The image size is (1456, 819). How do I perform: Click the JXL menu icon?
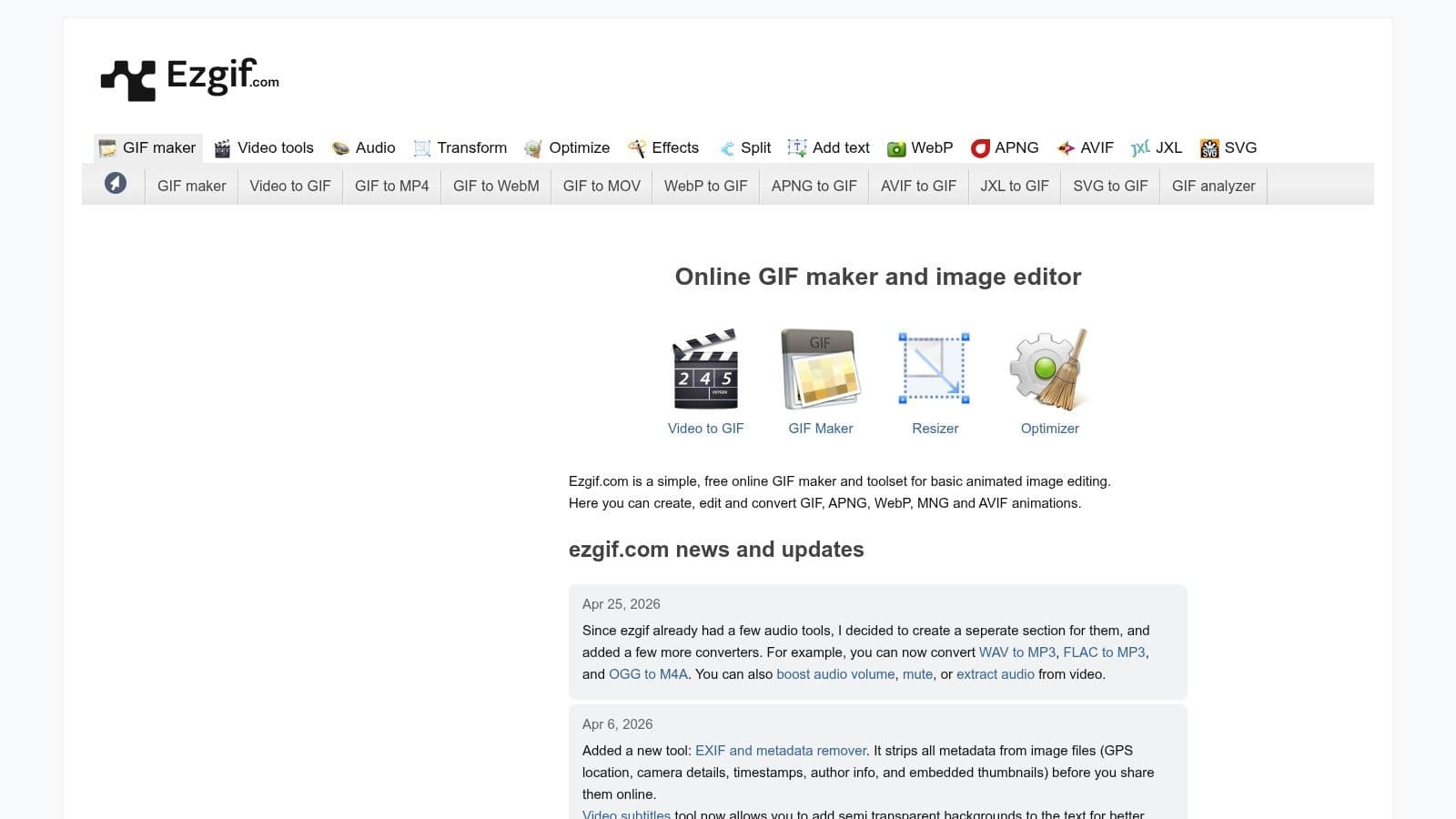[x=1140, y=148]
